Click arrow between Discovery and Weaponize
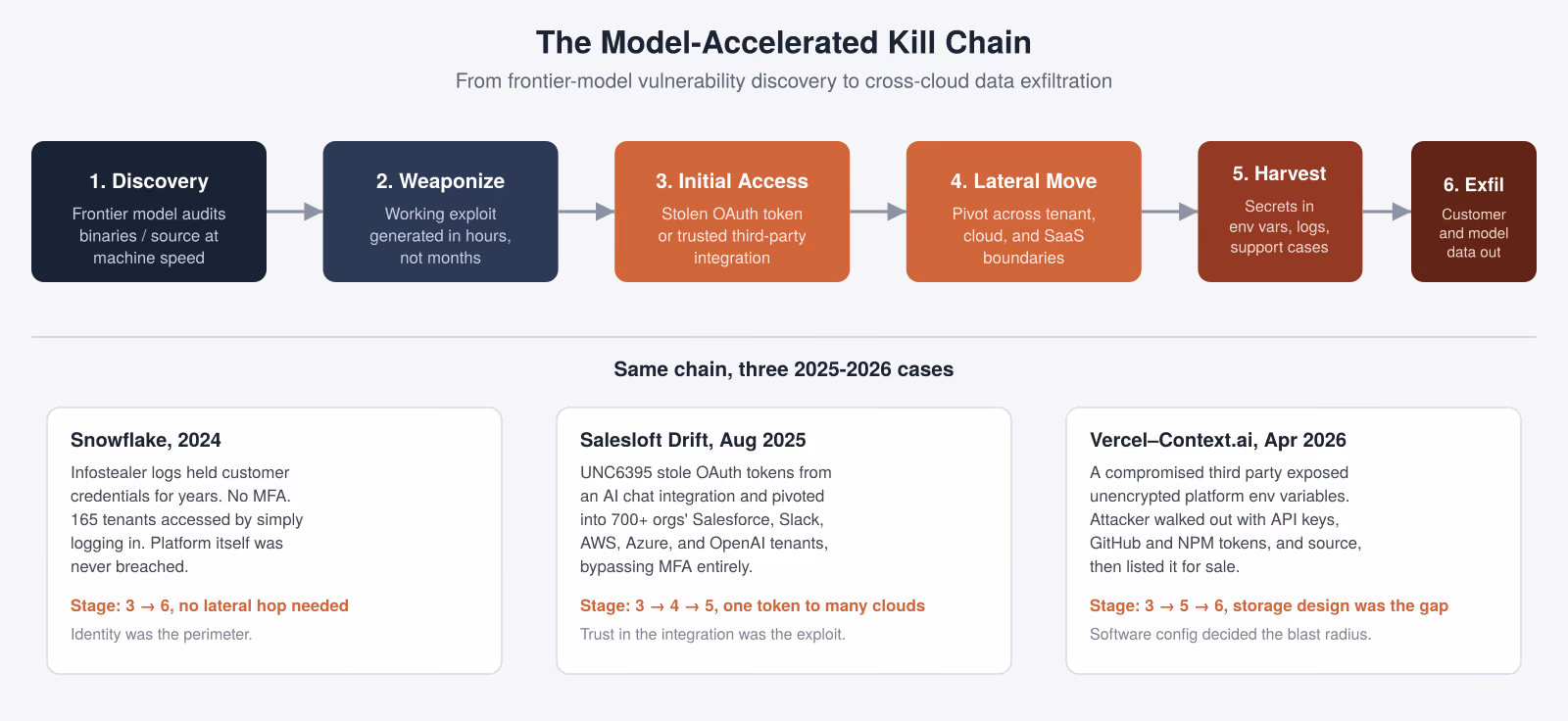 (x=295, y=212)
